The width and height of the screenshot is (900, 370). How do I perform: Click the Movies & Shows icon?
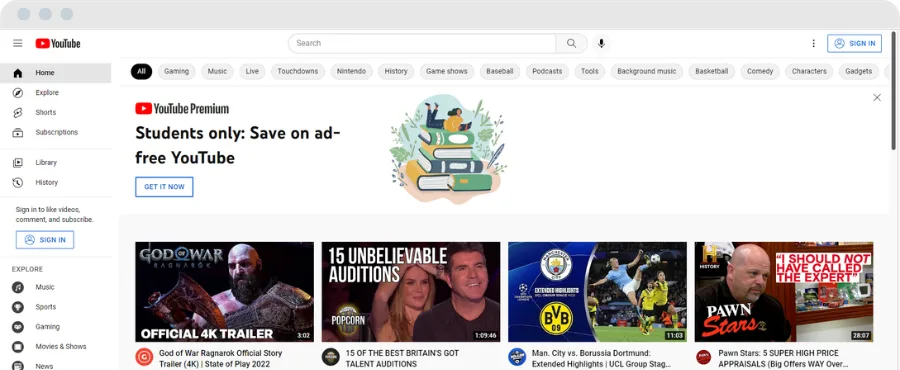click(x=18, y=346)
